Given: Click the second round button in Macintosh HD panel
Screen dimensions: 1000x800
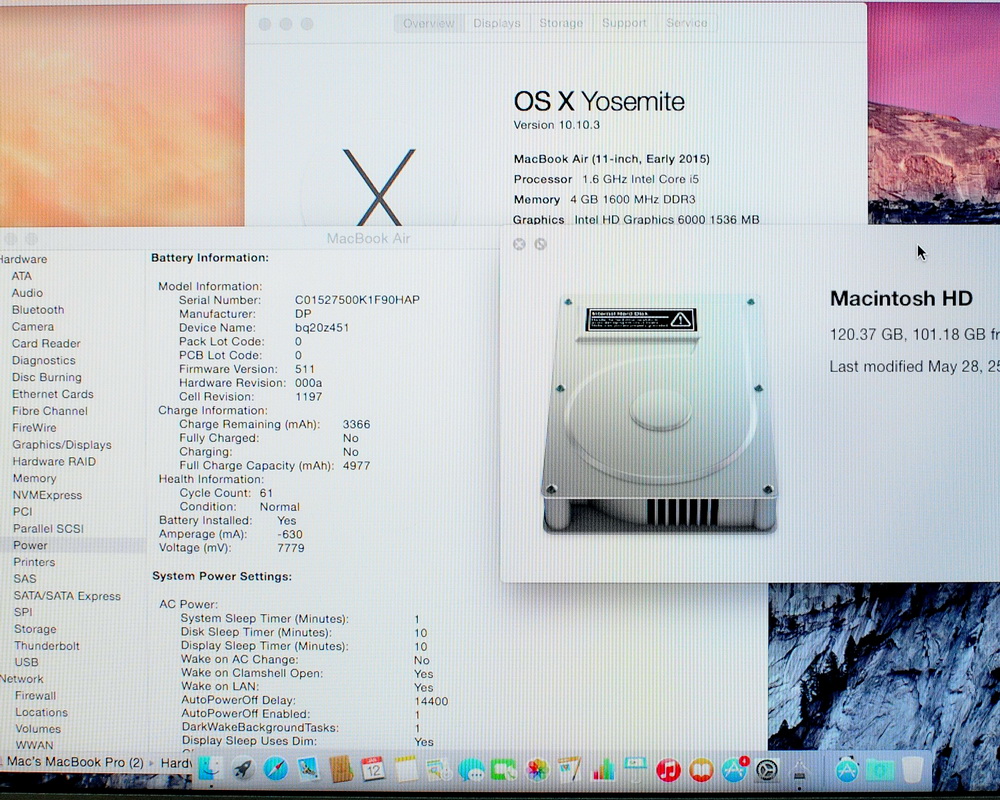Looking at the screenshot, I should [540, 244].
